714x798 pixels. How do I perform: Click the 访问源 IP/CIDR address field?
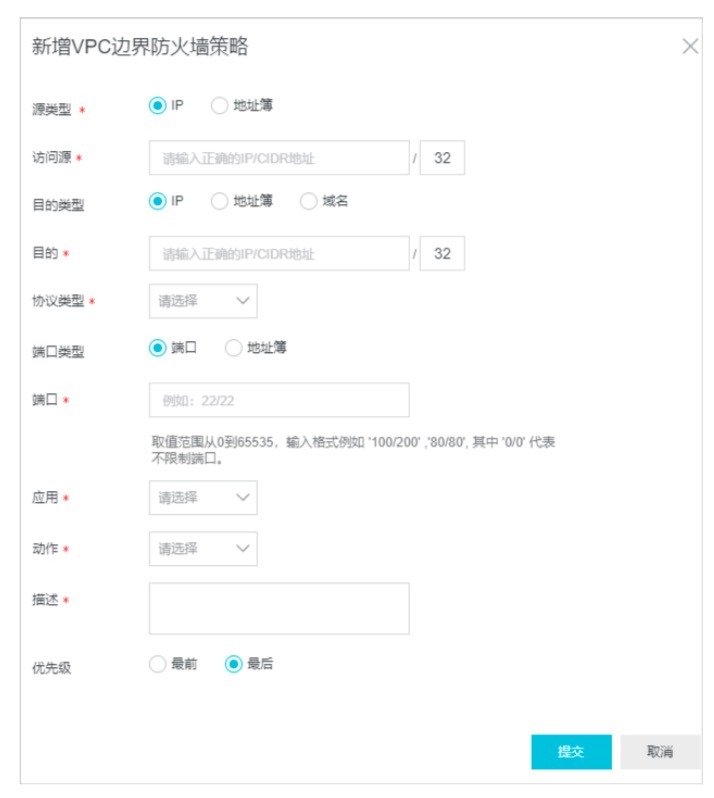click(x=279, y=158)
